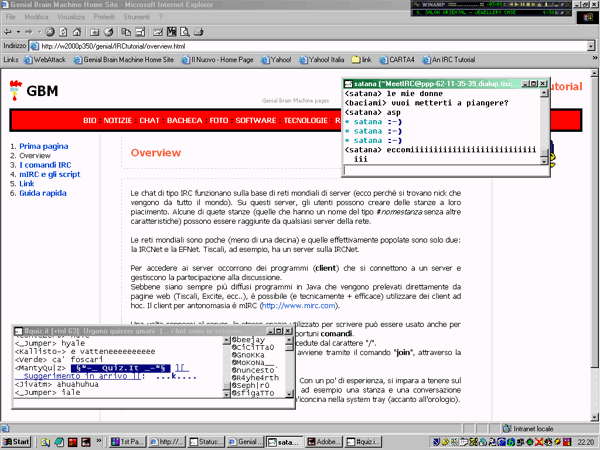Open mIRC e gli script sidebar link
This screenshot has width=600, height=450.
tap(50, 174)
